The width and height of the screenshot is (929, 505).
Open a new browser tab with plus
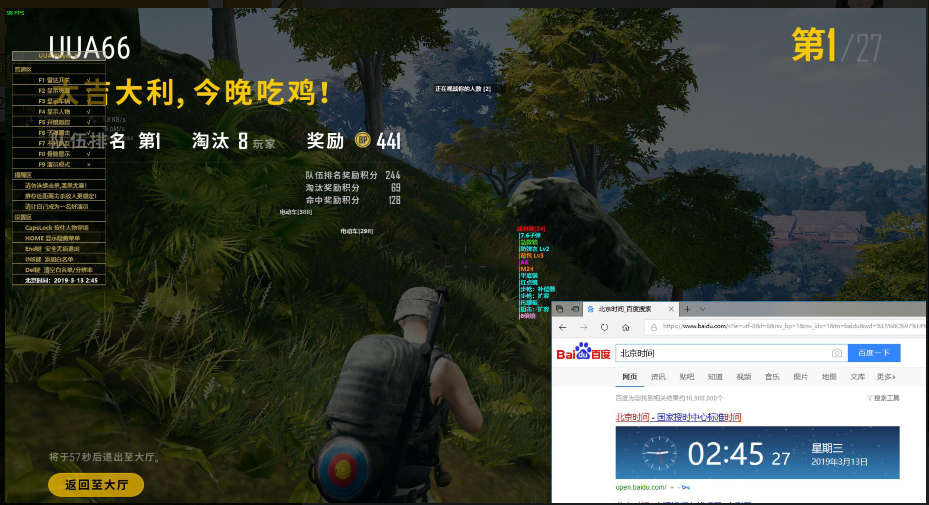tap(687, 309)
